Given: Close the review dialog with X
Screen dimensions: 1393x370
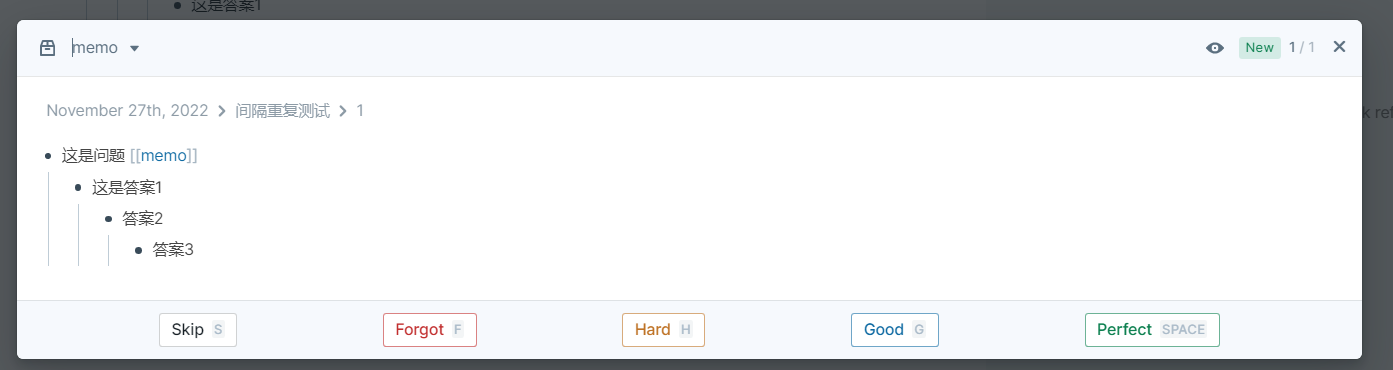Looking at the screenshot, I should pos(1339,47).
